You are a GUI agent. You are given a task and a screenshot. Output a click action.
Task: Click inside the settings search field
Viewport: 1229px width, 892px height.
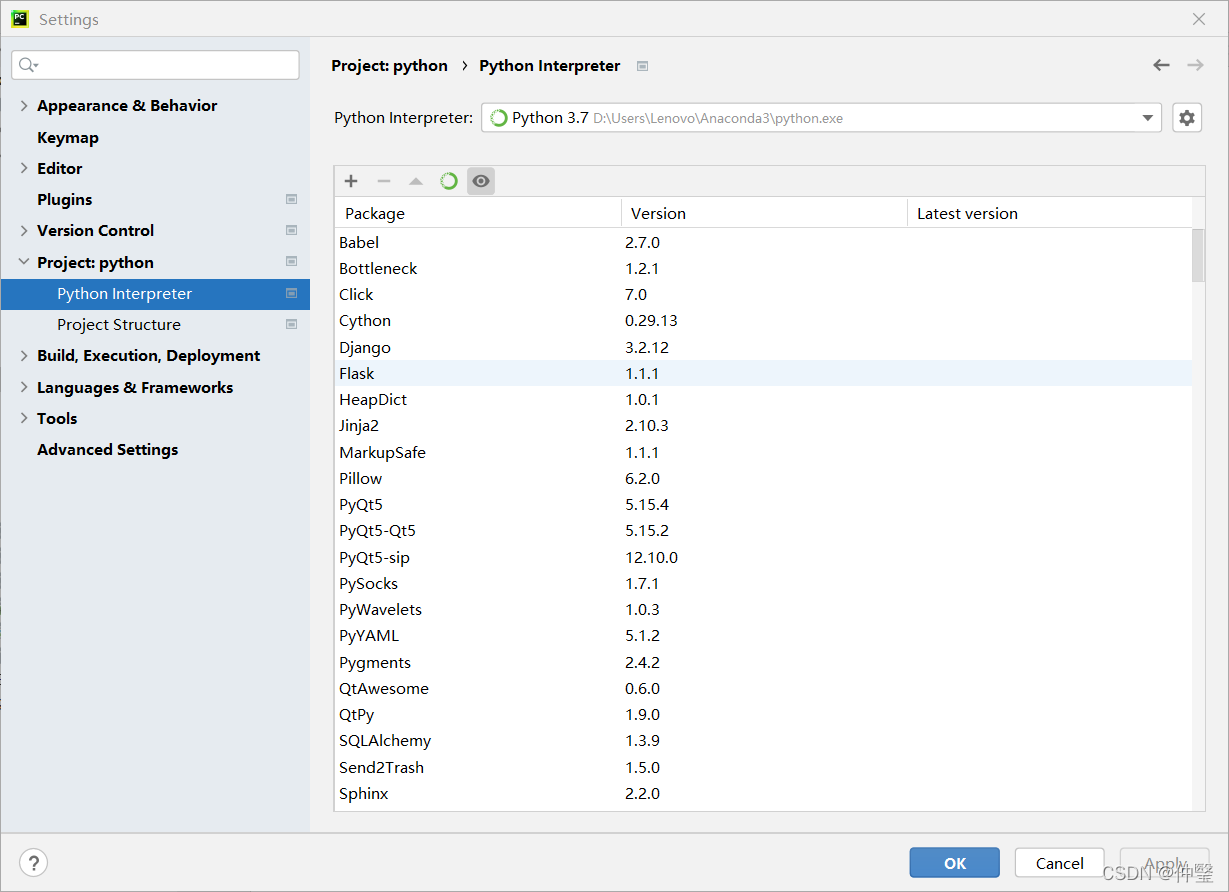point(155,64)
